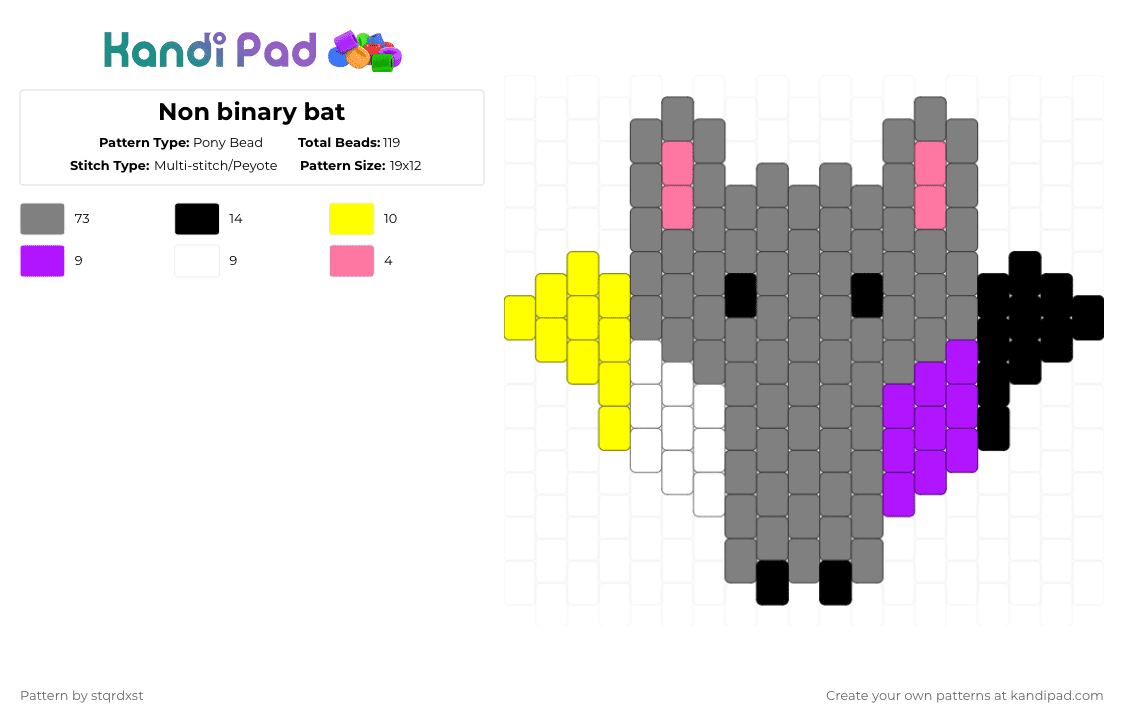The image size is (1124, 720).
Task: Click the Kandi Pad logo text
Action: click(210, 50)
